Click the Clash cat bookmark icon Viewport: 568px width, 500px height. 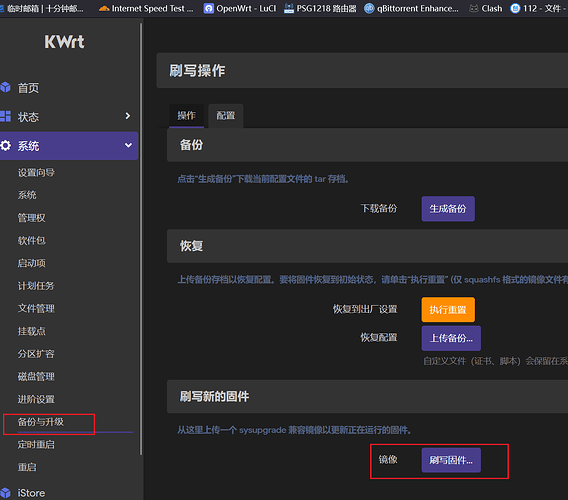click(x=473, y=8)
